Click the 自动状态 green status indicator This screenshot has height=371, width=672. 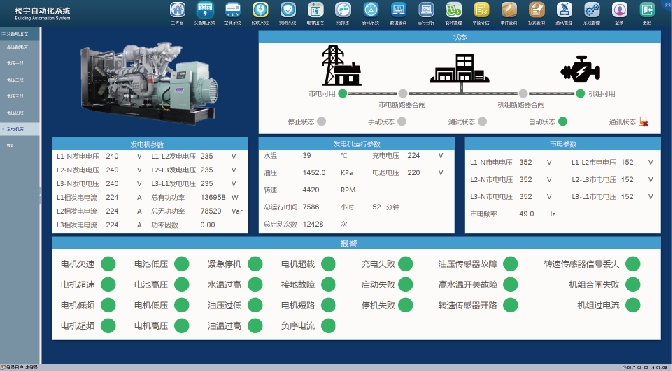[x=563, y=122]
